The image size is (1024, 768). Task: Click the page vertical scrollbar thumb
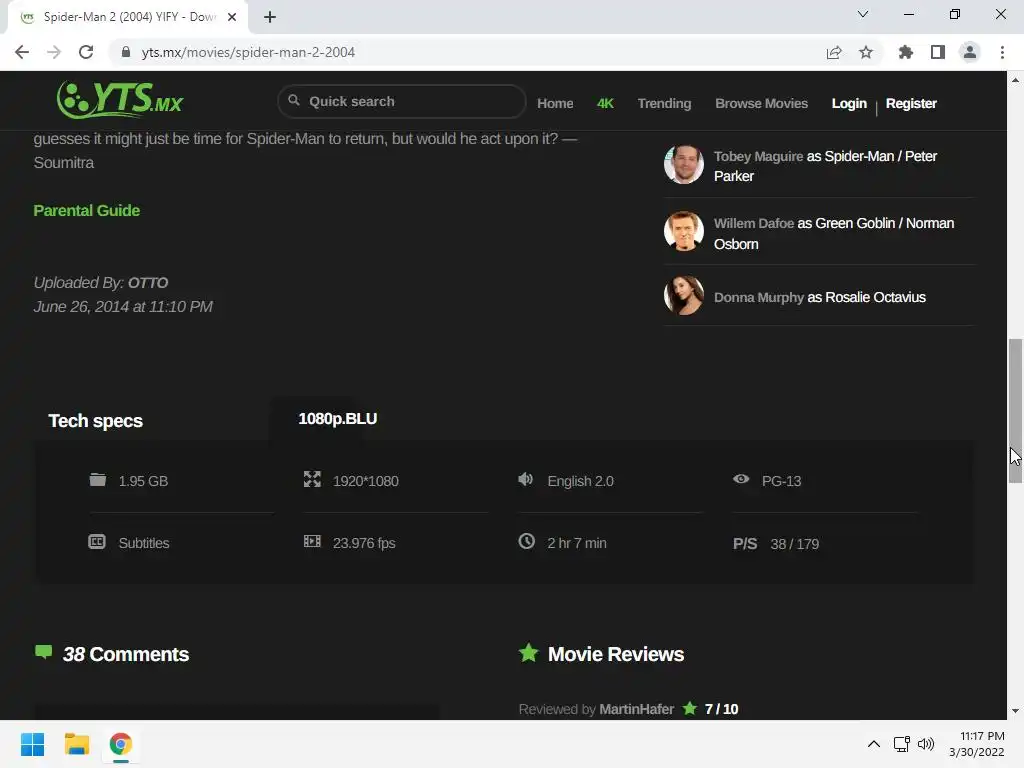tap(1015, 411)
